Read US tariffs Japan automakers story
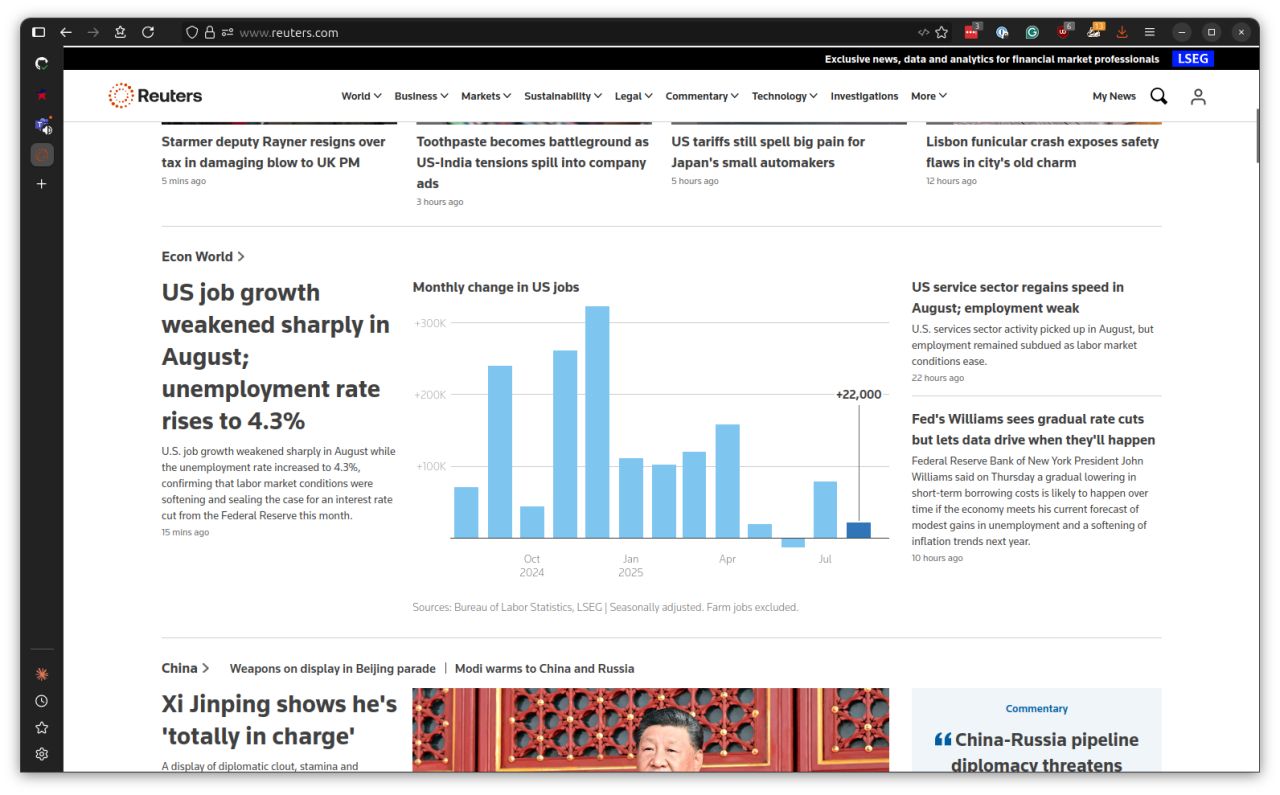 [x=768, y=152]
